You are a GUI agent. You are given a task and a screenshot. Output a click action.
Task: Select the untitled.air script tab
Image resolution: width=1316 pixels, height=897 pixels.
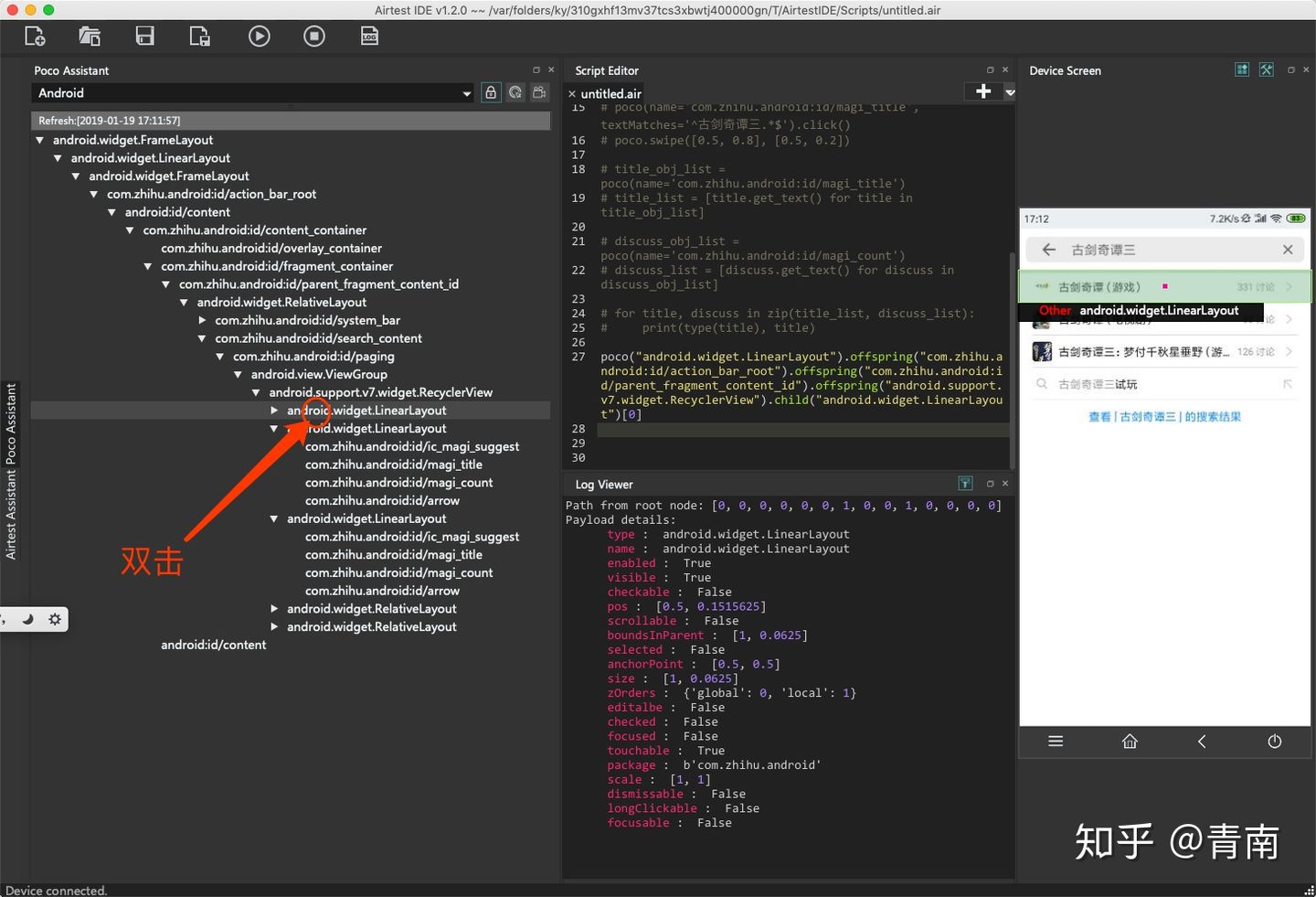[x=610, y=93]
